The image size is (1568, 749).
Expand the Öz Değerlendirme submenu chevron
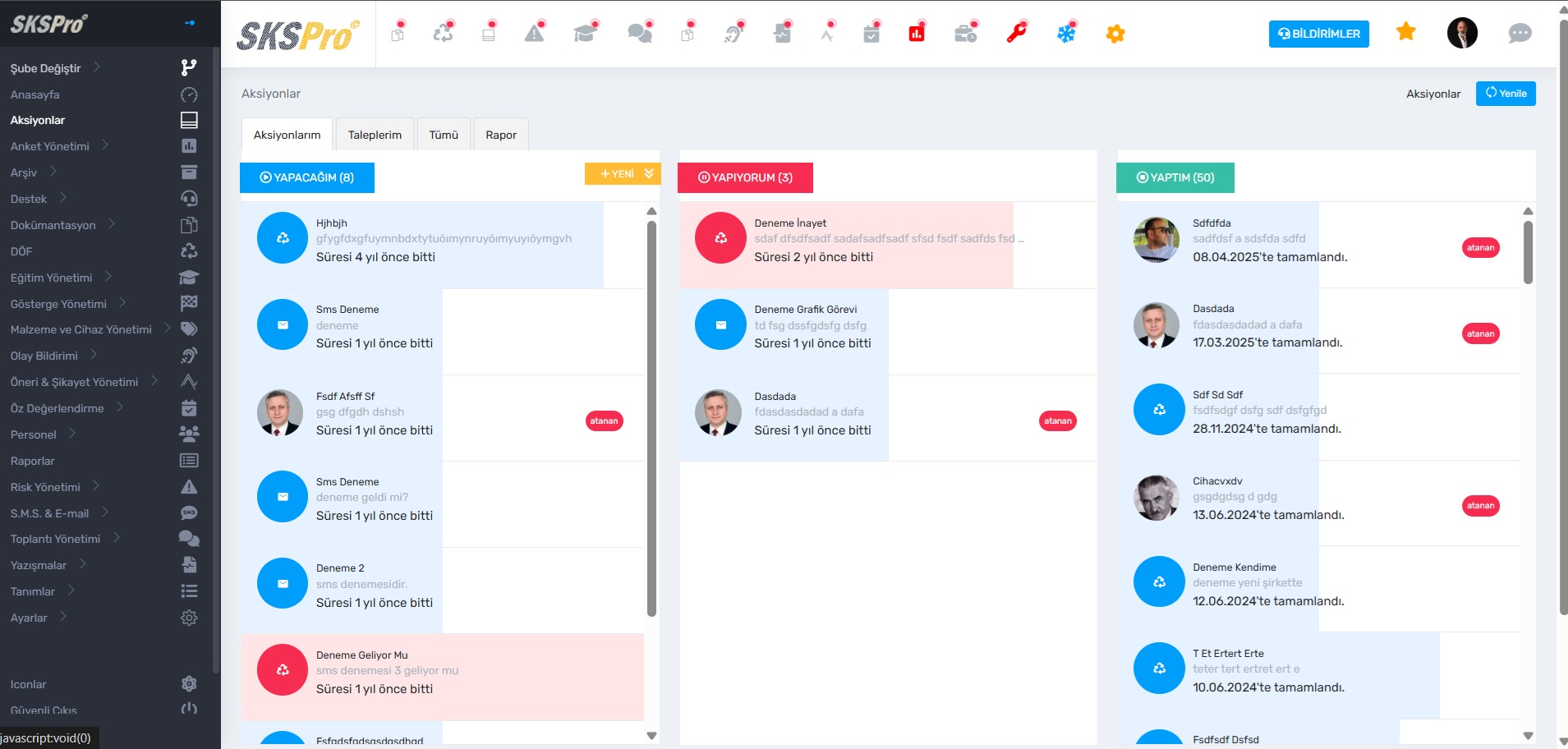point(120,407)
